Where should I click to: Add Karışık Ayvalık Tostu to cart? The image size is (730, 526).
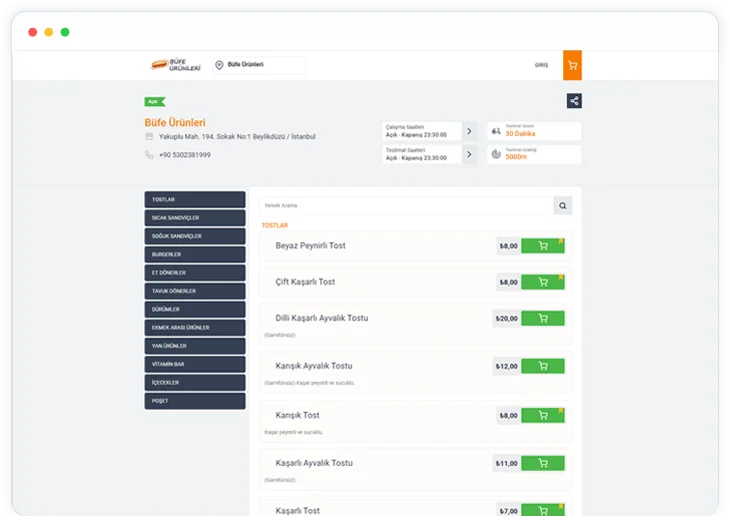[543, 366]
